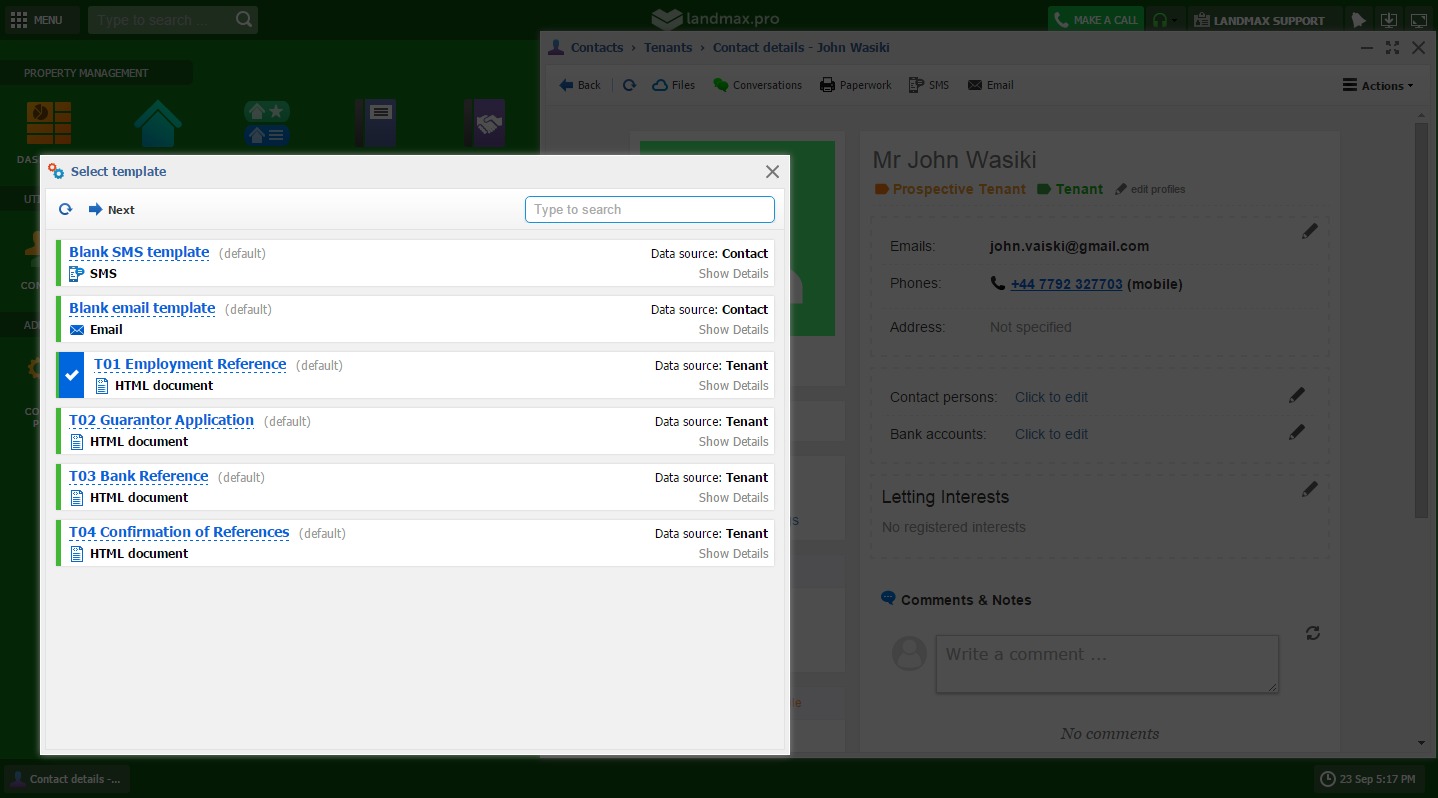Open the main MENU grid
This screenshot has width=1438, height=798.
point(36,20)
